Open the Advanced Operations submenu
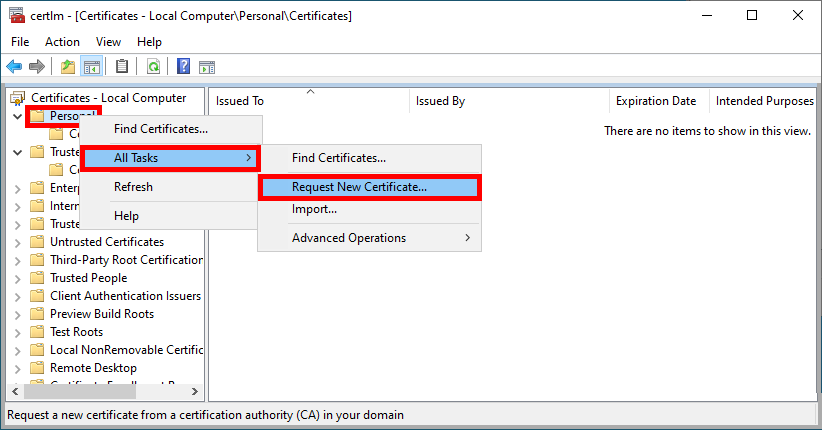 click(370, 238)
